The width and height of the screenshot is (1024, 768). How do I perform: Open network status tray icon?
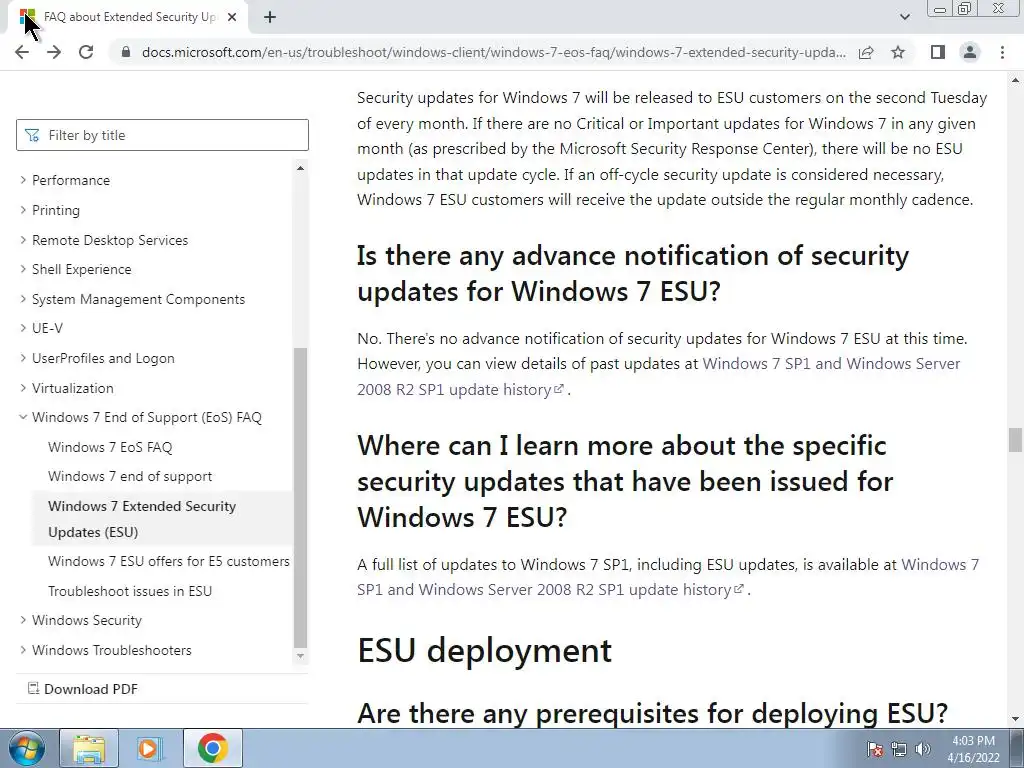point(899,749)
